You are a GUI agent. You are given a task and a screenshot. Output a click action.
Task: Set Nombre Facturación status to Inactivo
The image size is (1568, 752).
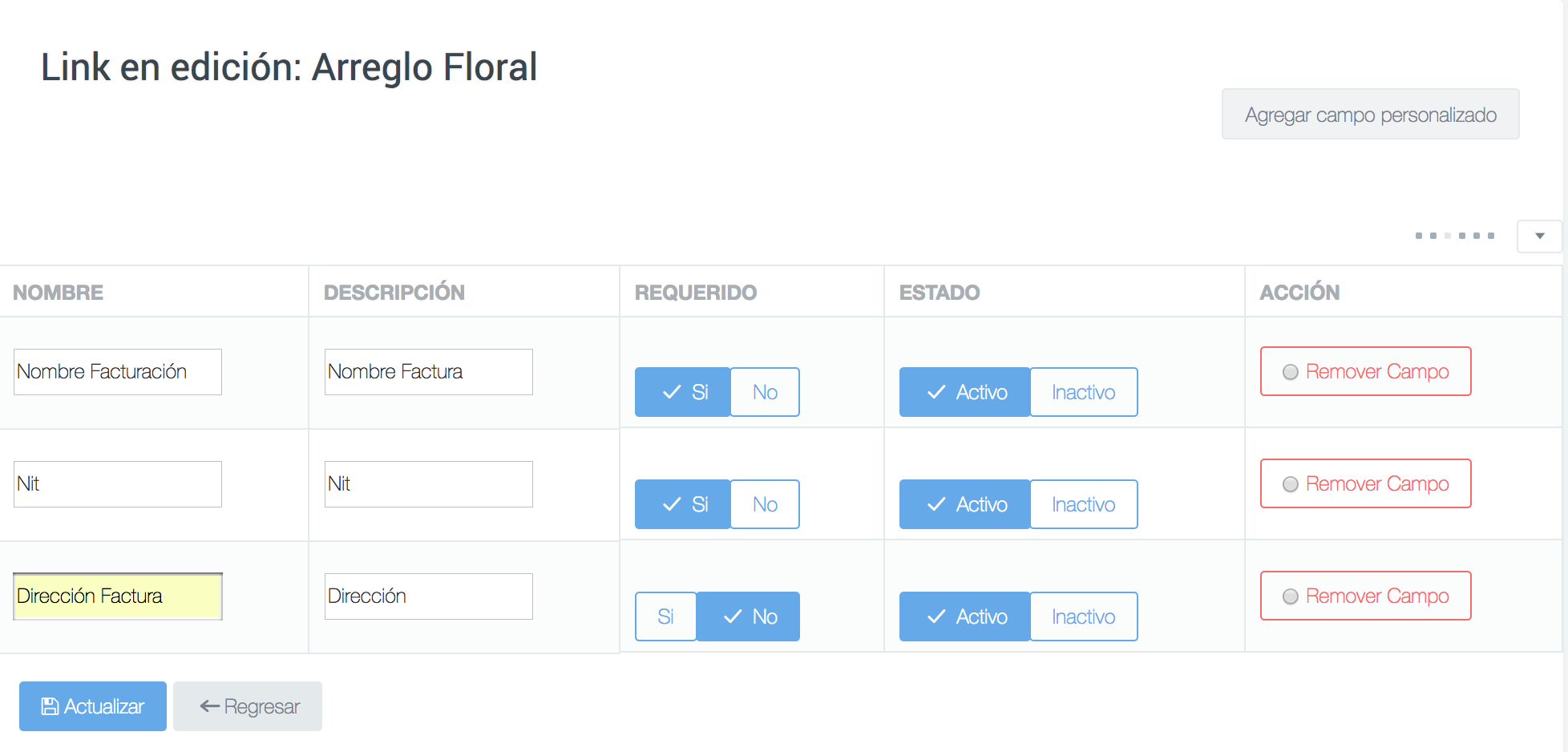[1083, 392]
